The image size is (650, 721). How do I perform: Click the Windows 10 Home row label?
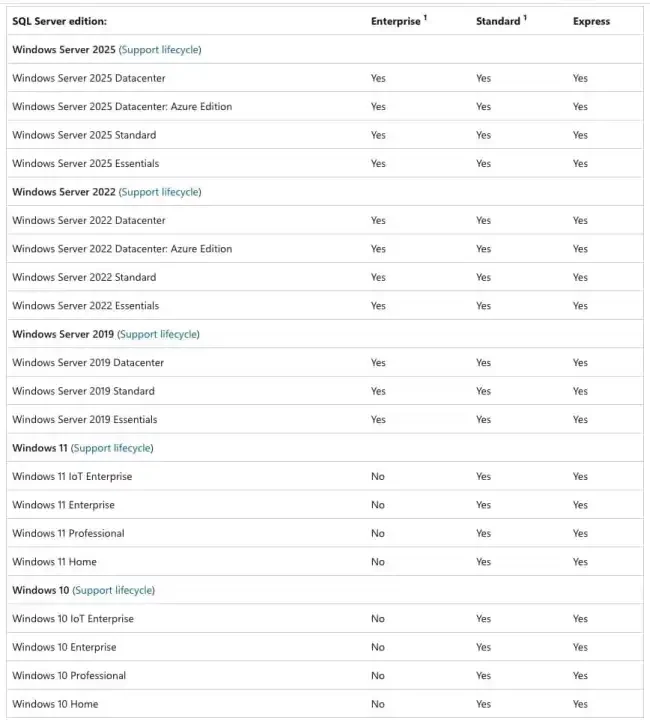point(55,704)
